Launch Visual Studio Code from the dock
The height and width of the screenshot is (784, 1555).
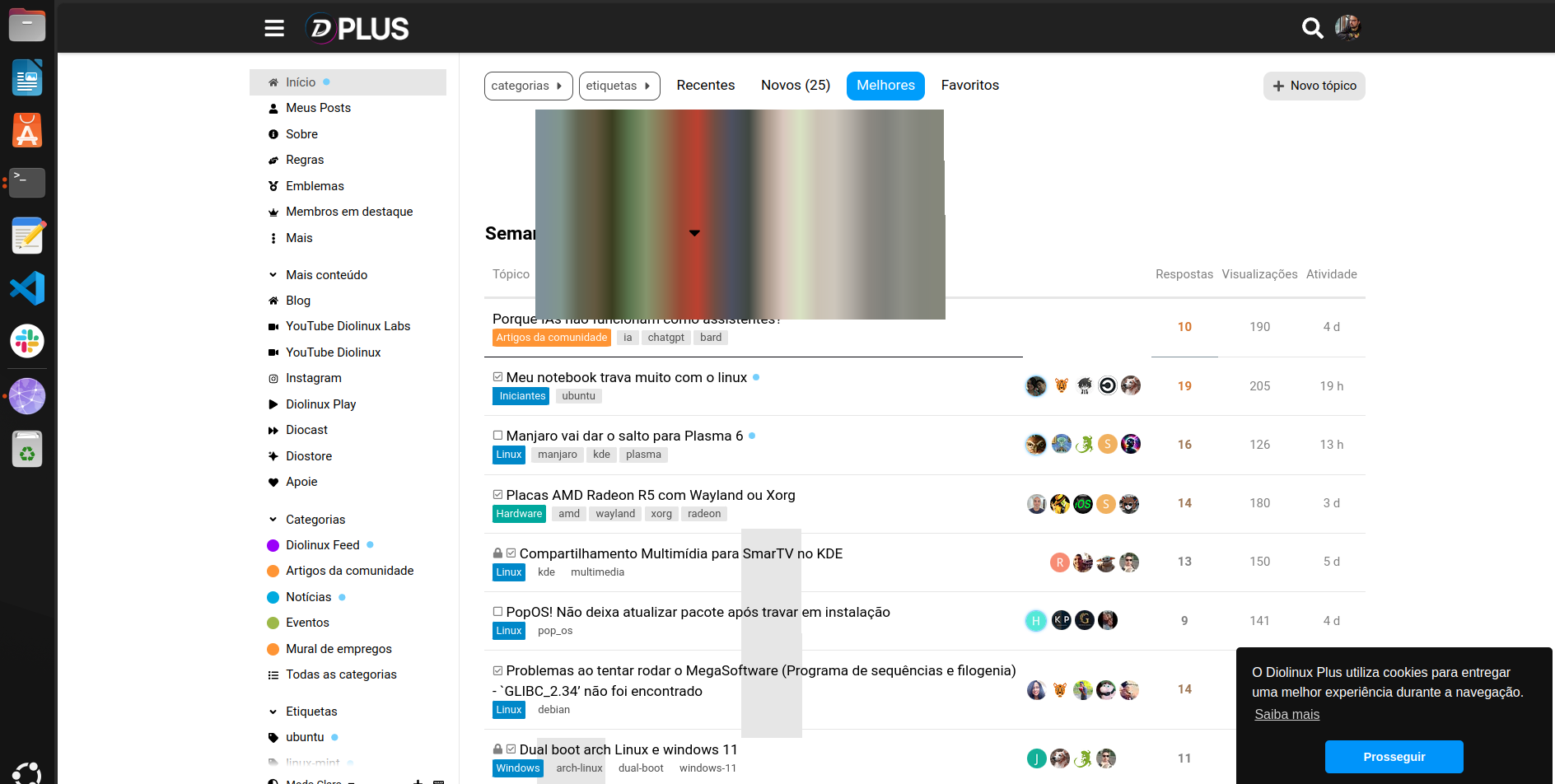click(27, 288)
